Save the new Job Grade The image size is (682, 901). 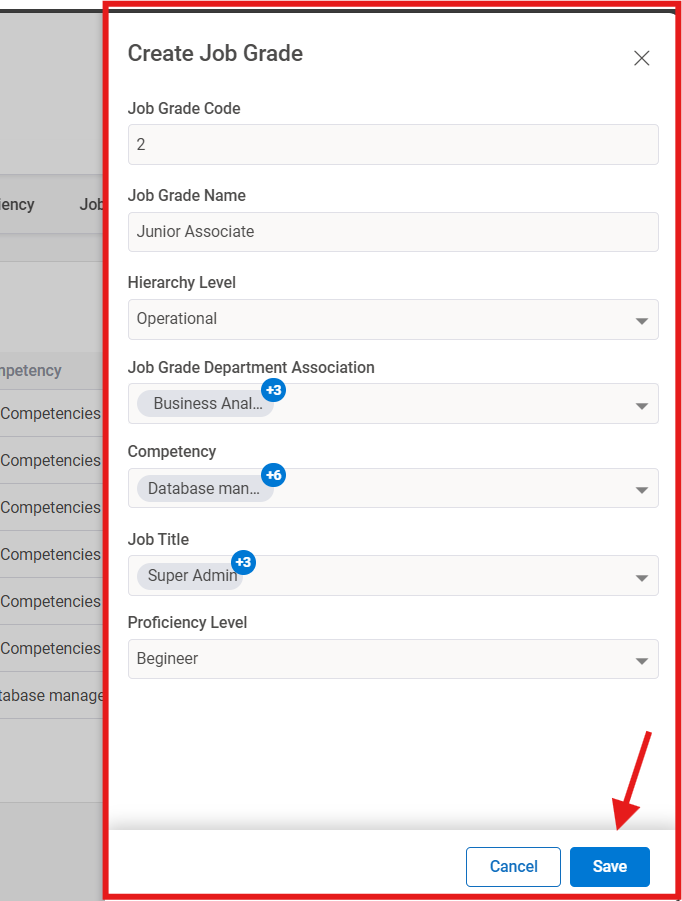pos(609,866)
